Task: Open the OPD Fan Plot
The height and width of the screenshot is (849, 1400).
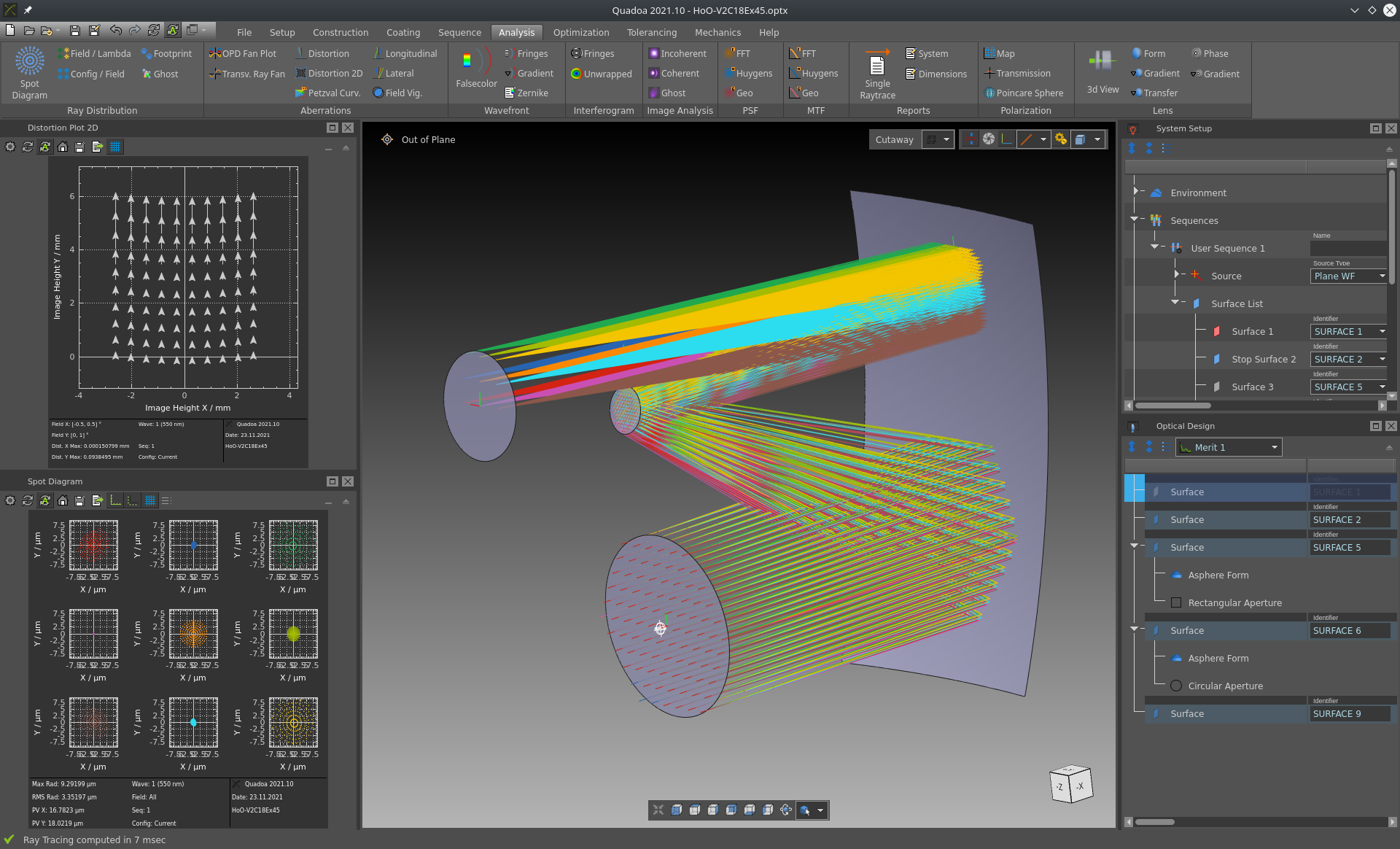Action: point(243,53)
